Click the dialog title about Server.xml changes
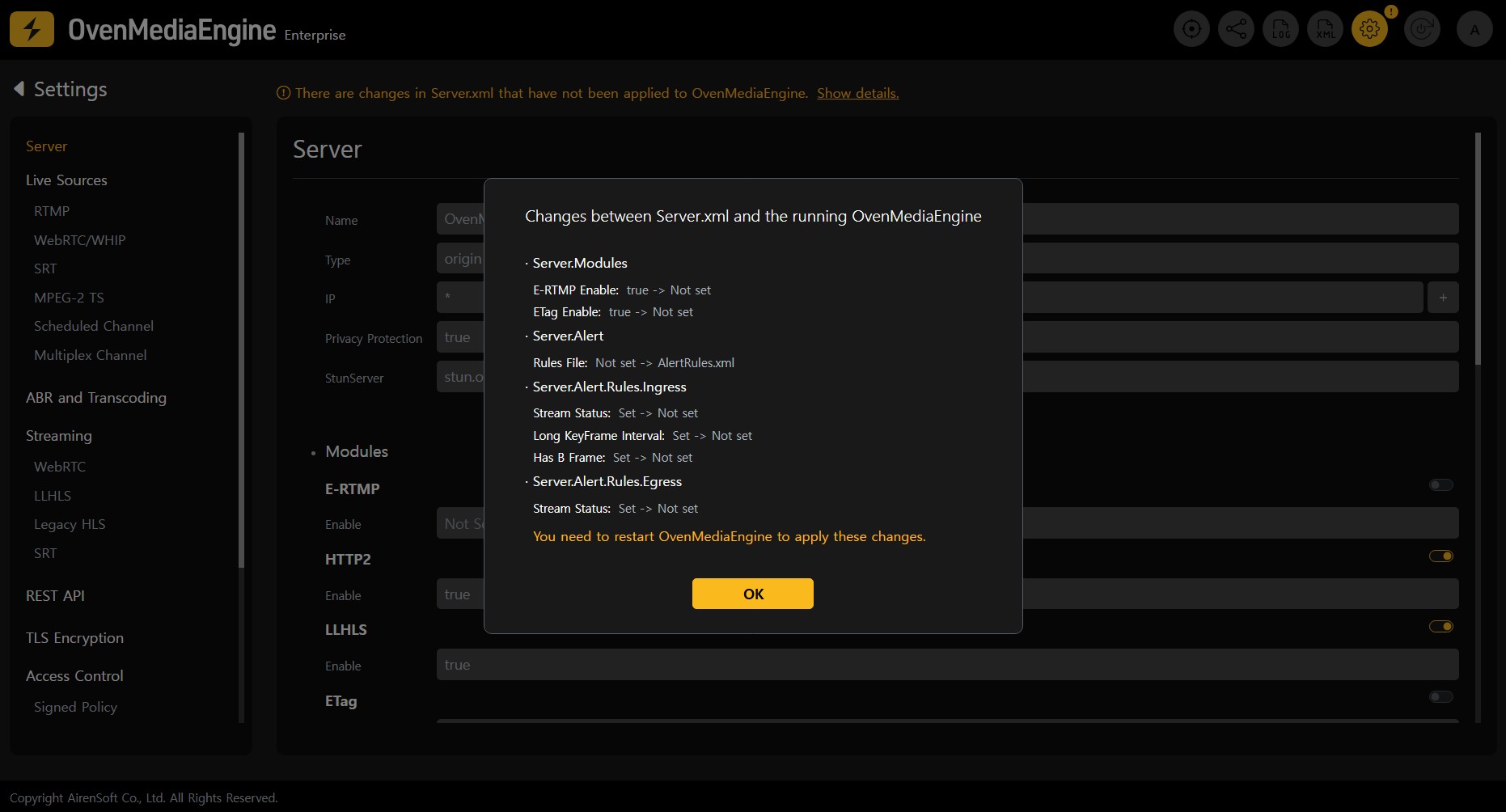 753,216
